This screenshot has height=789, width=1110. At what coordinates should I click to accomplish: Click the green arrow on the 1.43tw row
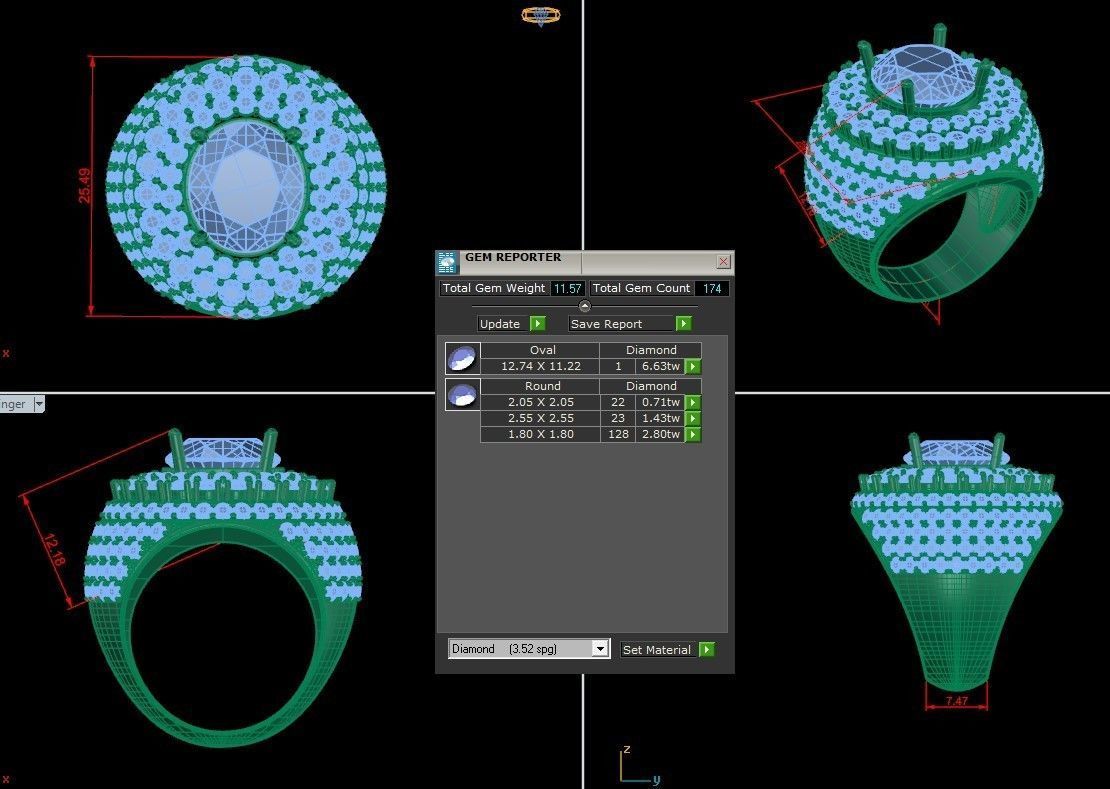pos(692,418)
